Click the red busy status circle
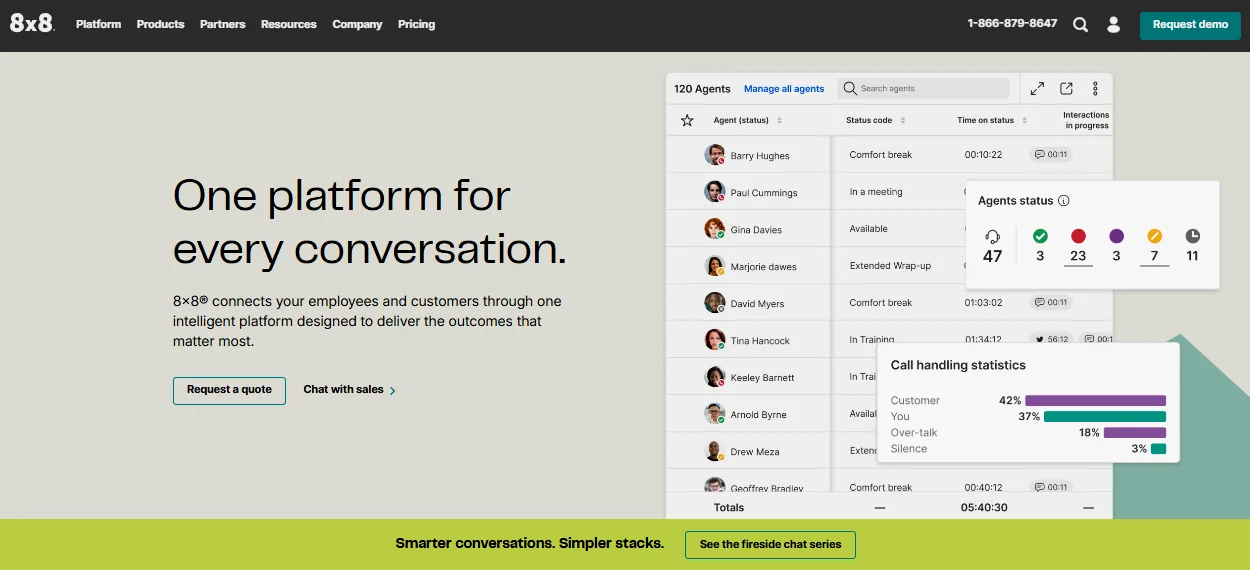The width and height of the screenshot is (1250, 570). [x=1078, y=236]
